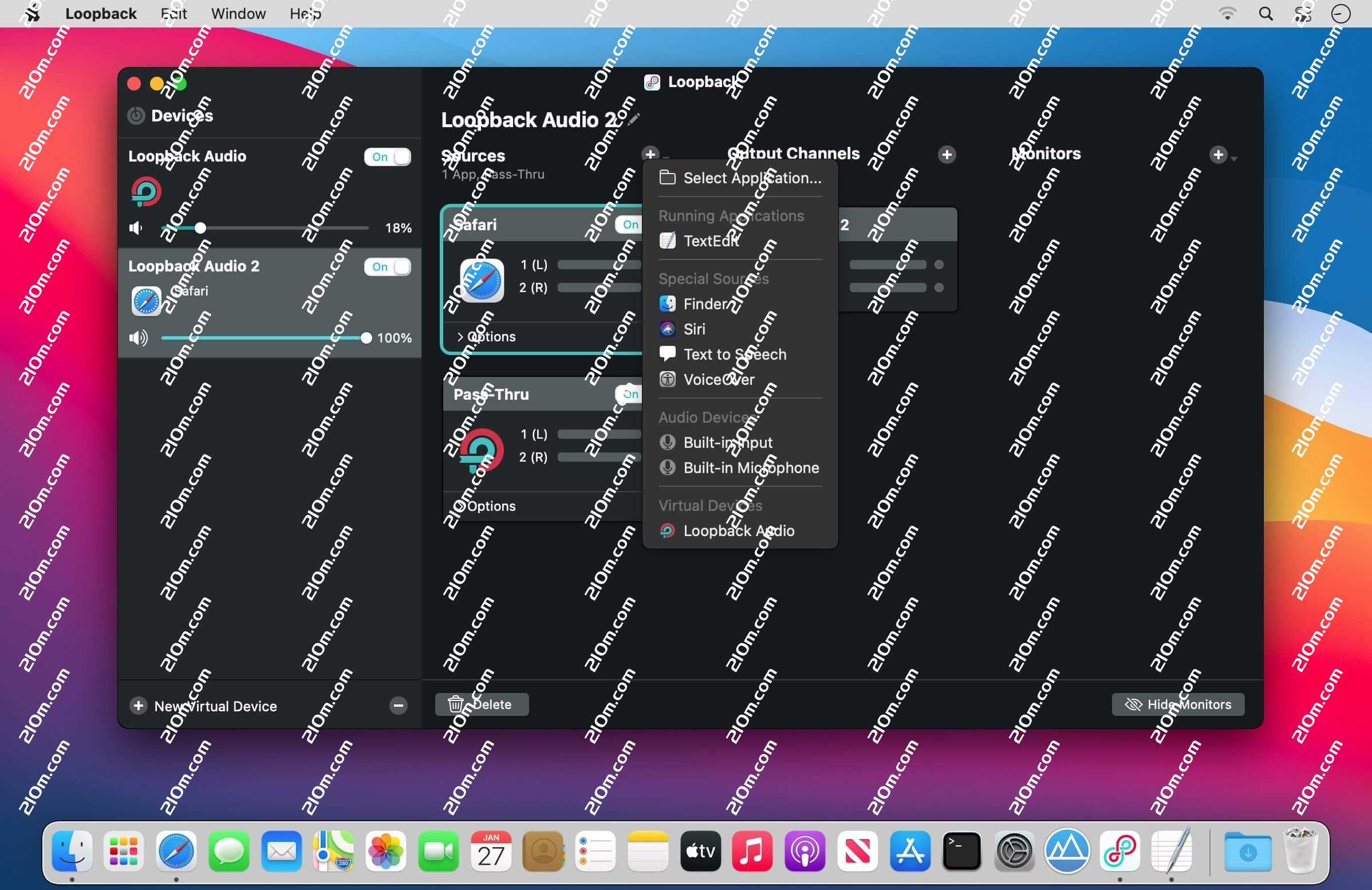Toggle the Safari source On switch
The image size is (1372, 890).
point(628,225)
